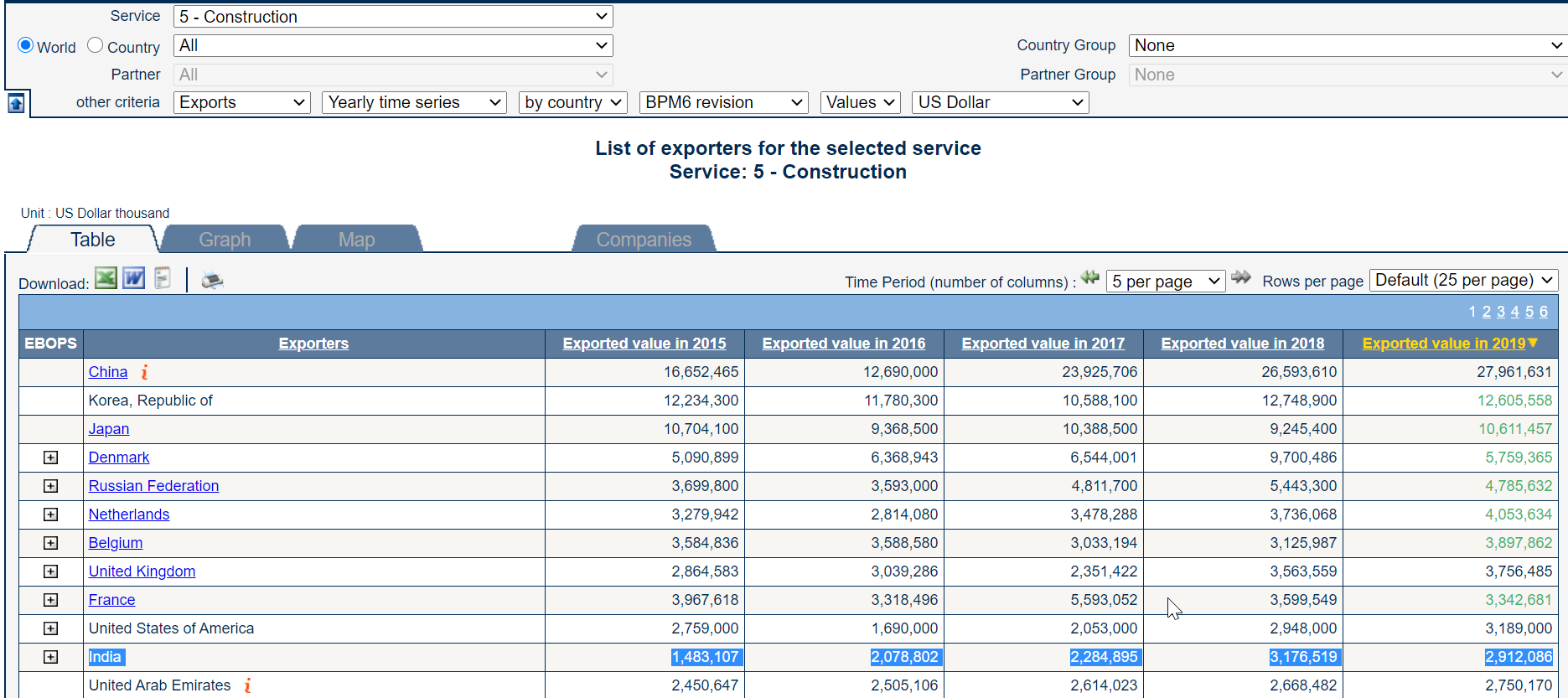The width and height of the screenshot is (1568, 698).
Task: Open the country All dropdown
Action: 393,45
